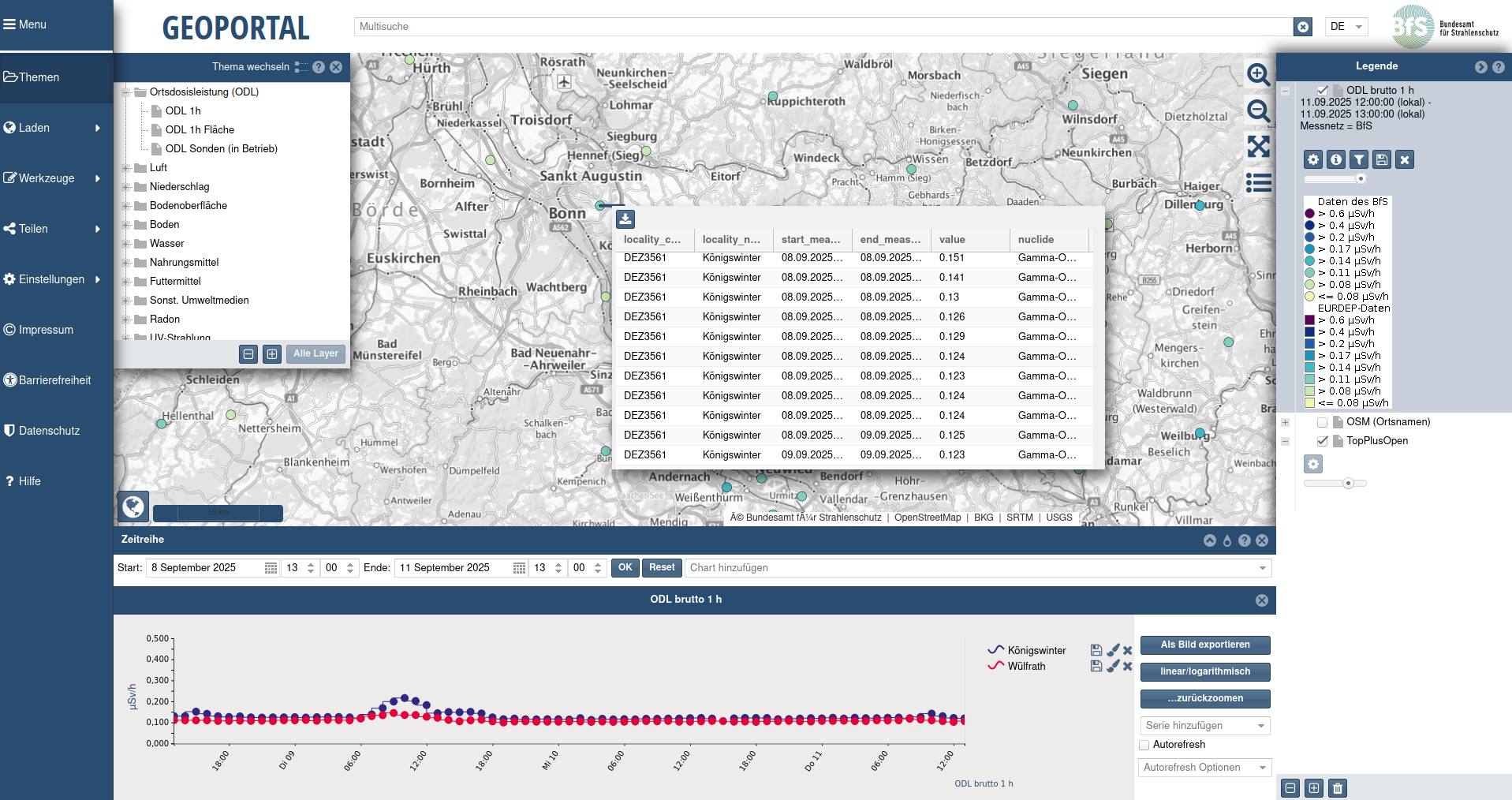Download the table data via download icon
The height and width of the screenshot is (800, 1512).
pos(625,219)
